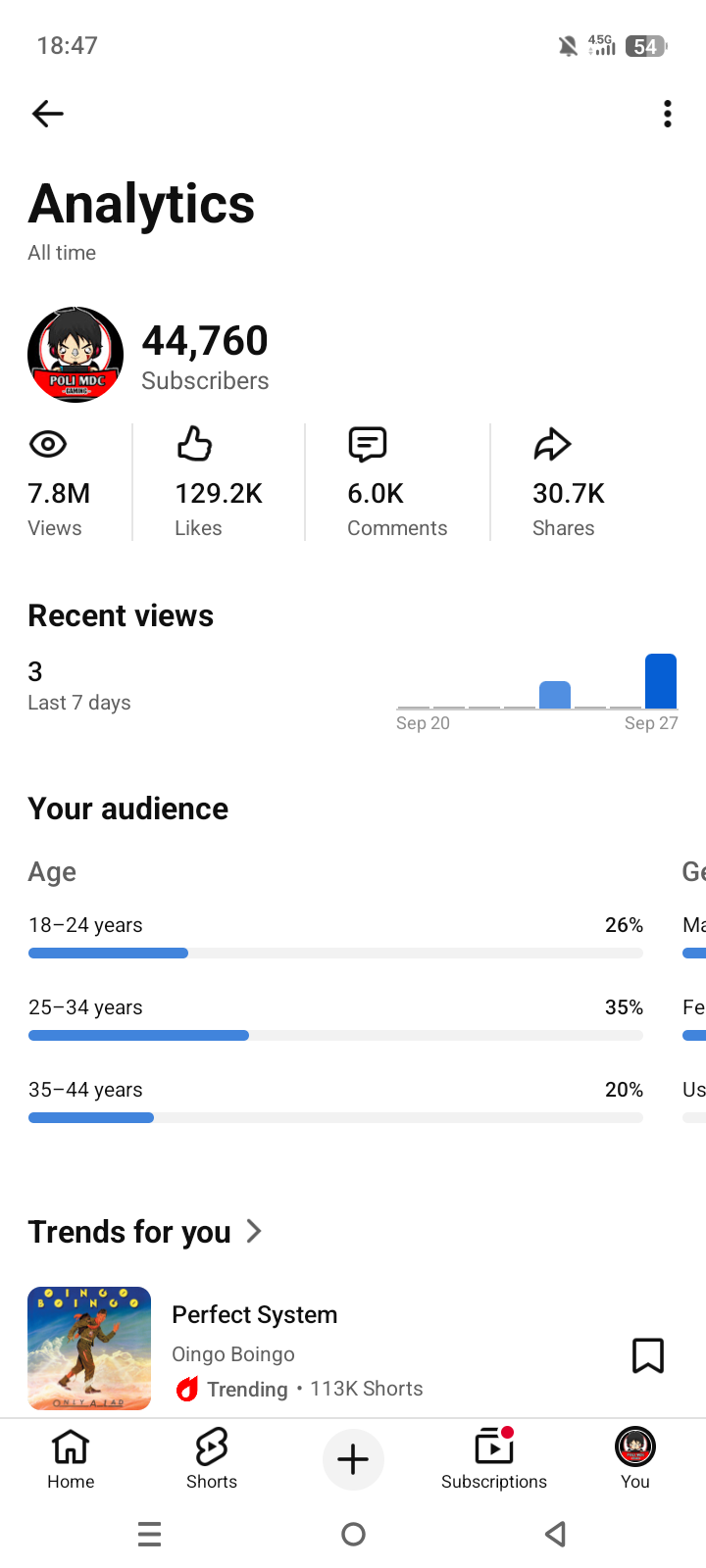
Task: Open the Home tab
Action: (x=71, y=1458)
